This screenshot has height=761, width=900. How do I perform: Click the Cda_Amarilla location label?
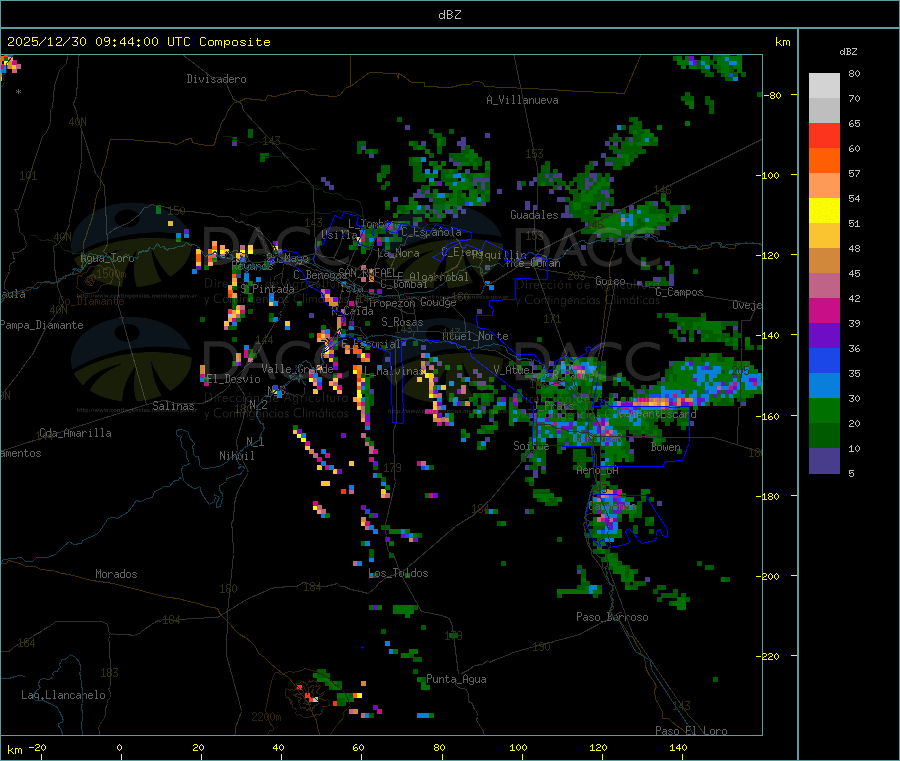pos(75,433)
